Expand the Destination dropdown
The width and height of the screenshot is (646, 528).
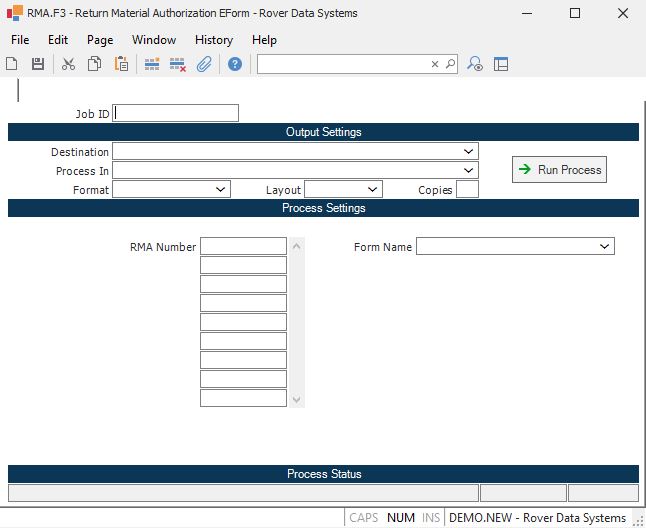coord(469,151)
